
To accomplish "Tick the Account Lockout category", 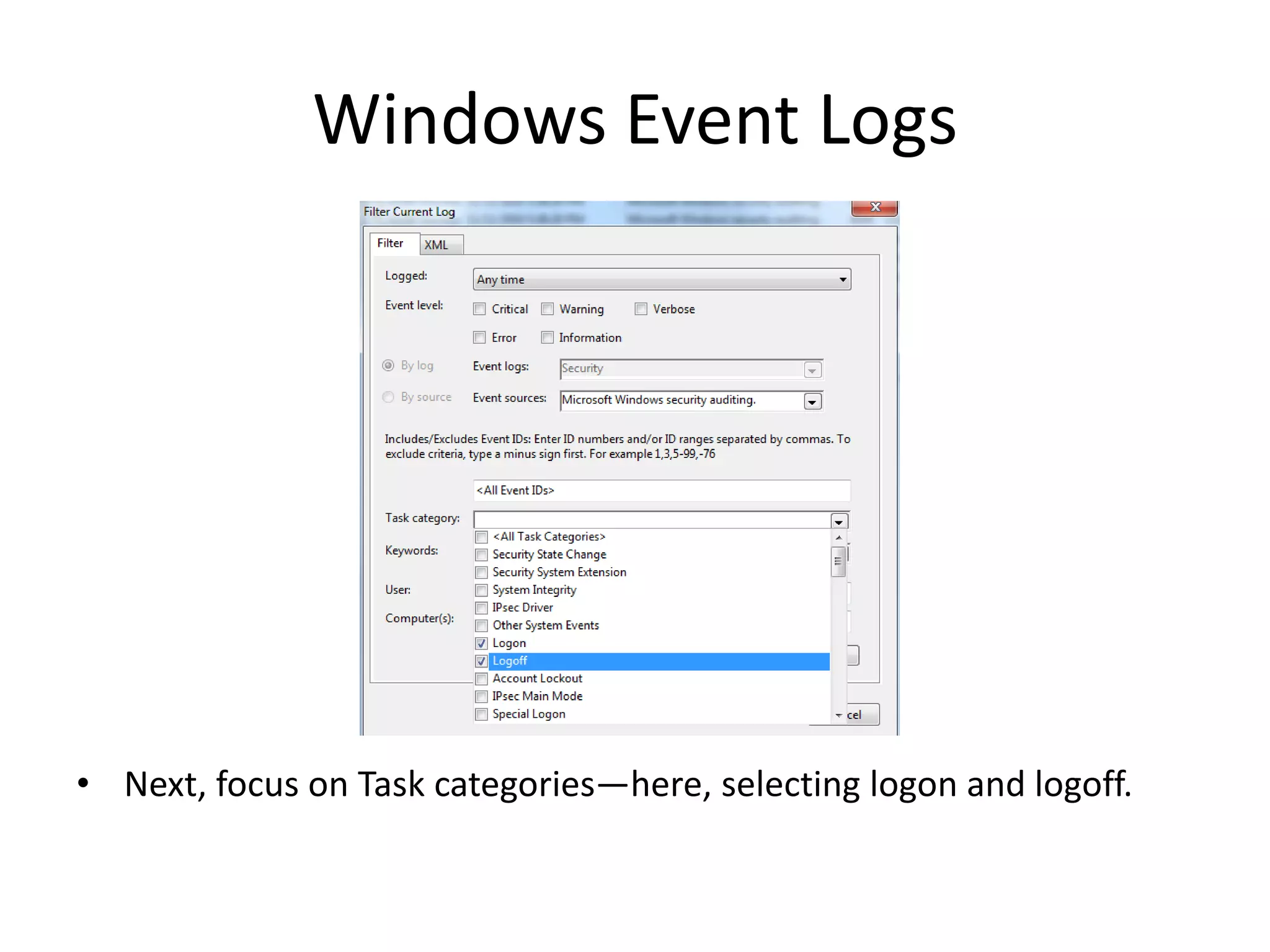I will (x=481, y=679).
